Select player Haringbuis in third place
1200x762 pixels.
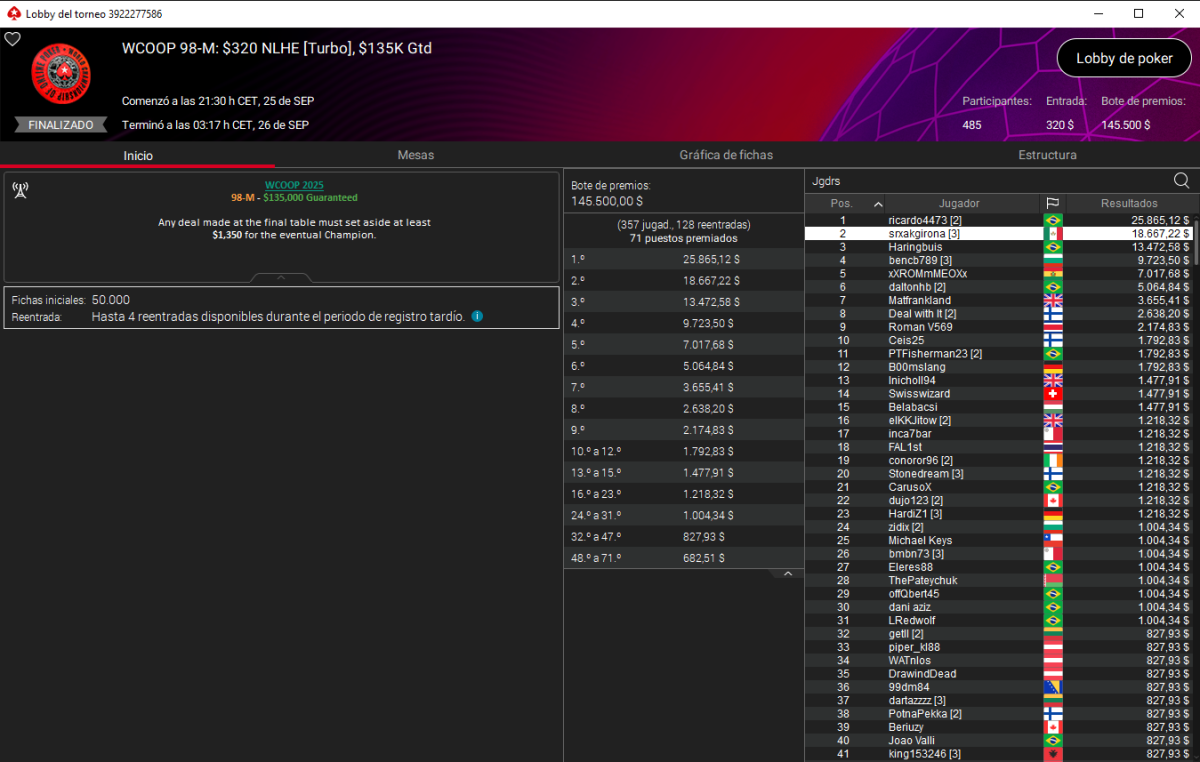click(x=916, y=247)
